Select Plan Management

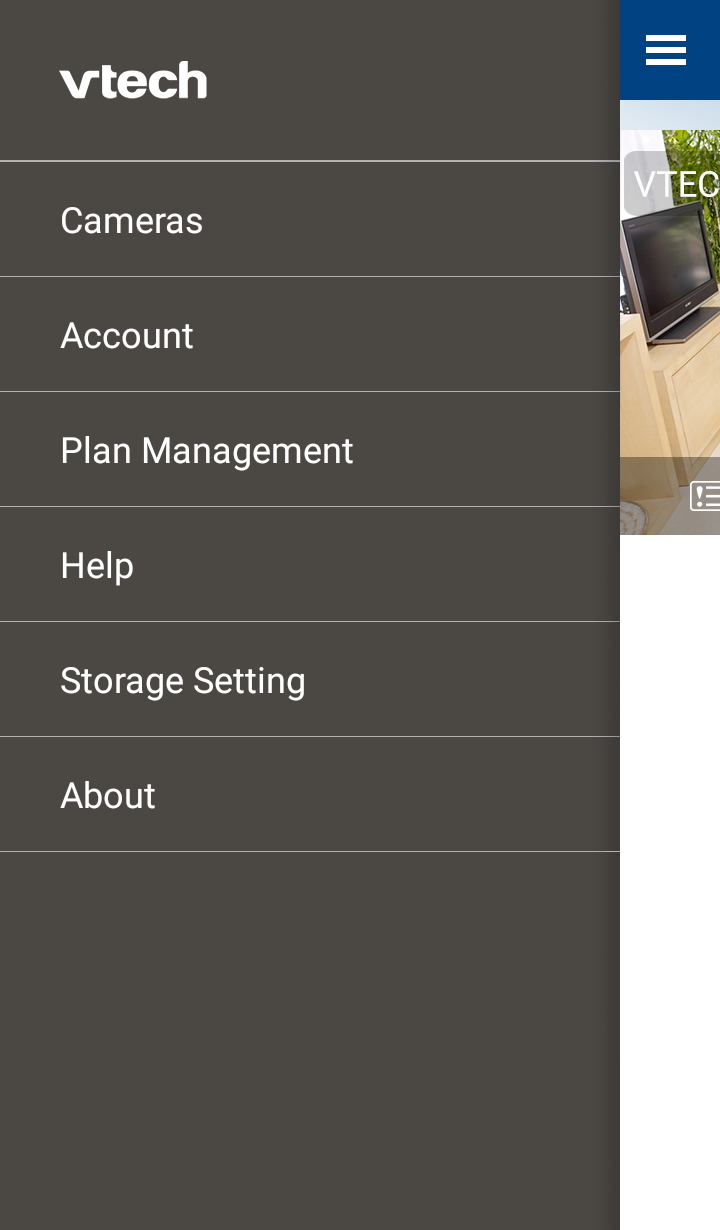(x=206, y=451)
